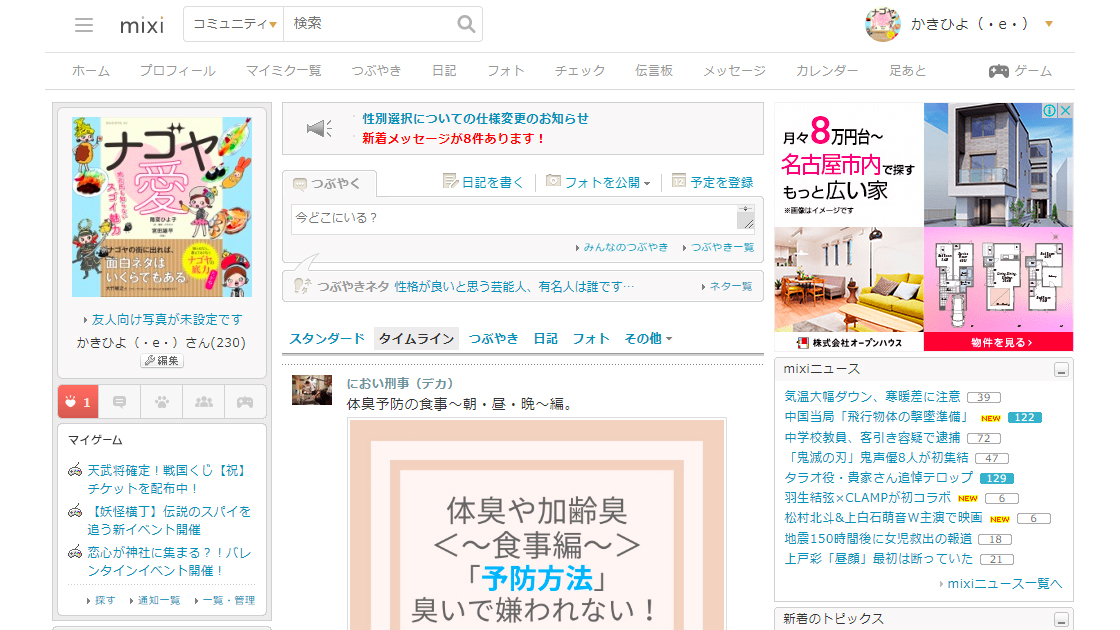Switch to the スタンダード feed tab
The height and width of the screenshot is (630, 1120).
coord(327,339)
